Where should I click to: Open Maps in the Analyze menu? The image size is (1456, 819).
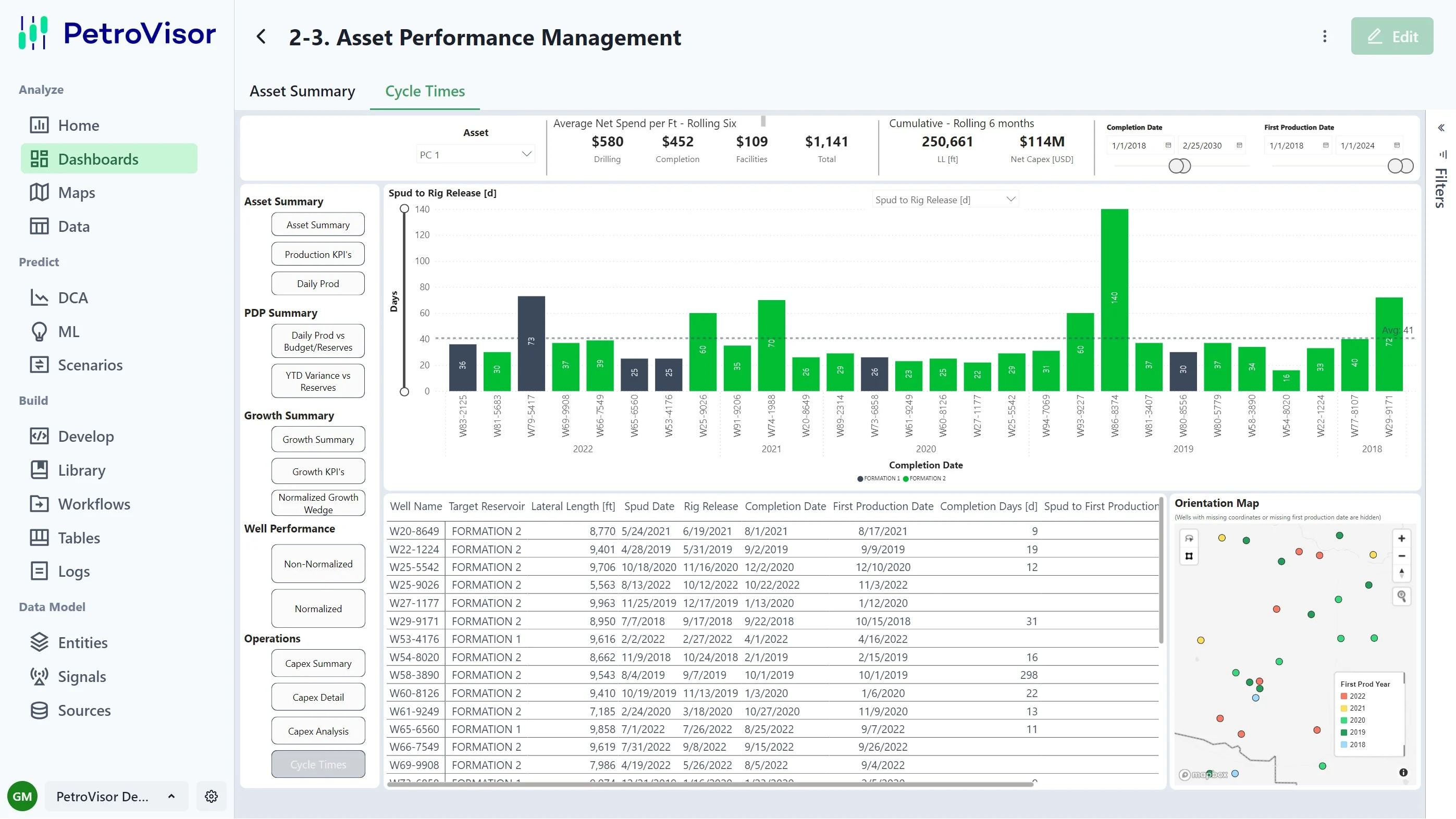pyautogui.click(x=76, y=193)
